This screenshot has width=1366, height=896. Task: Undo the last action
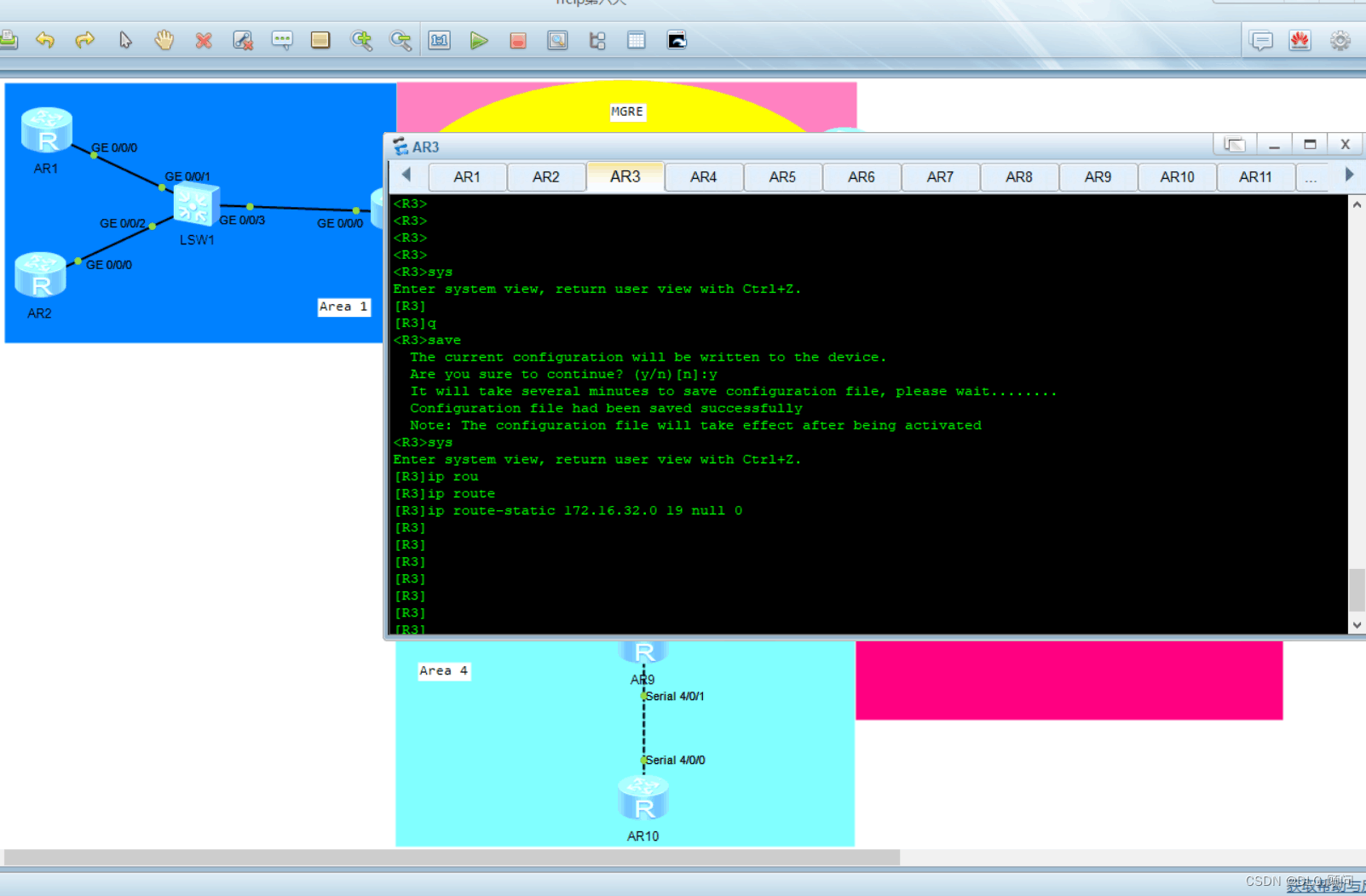tap(45, 40)
